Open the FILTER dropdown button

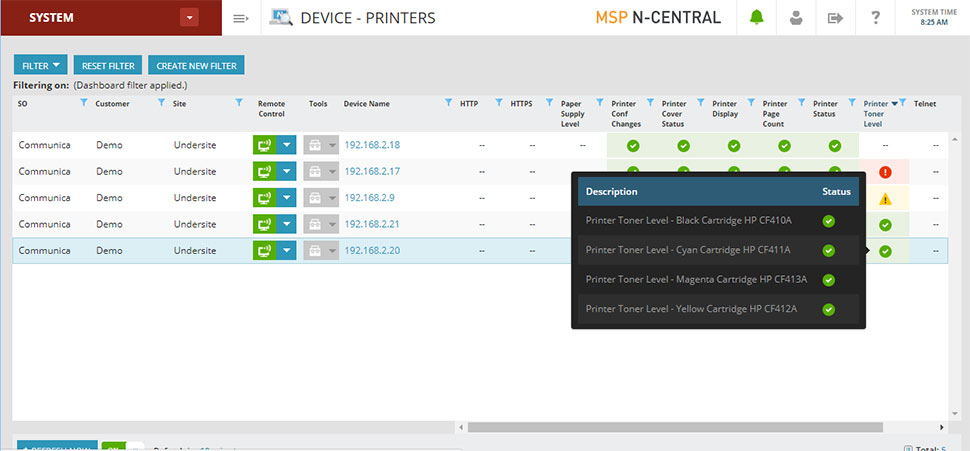[x=41, y=65]
